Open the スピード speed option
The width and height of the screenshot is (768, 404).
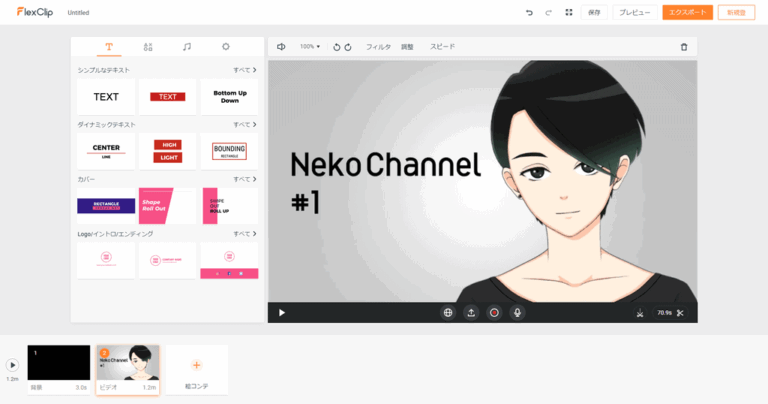coord(442,47)
